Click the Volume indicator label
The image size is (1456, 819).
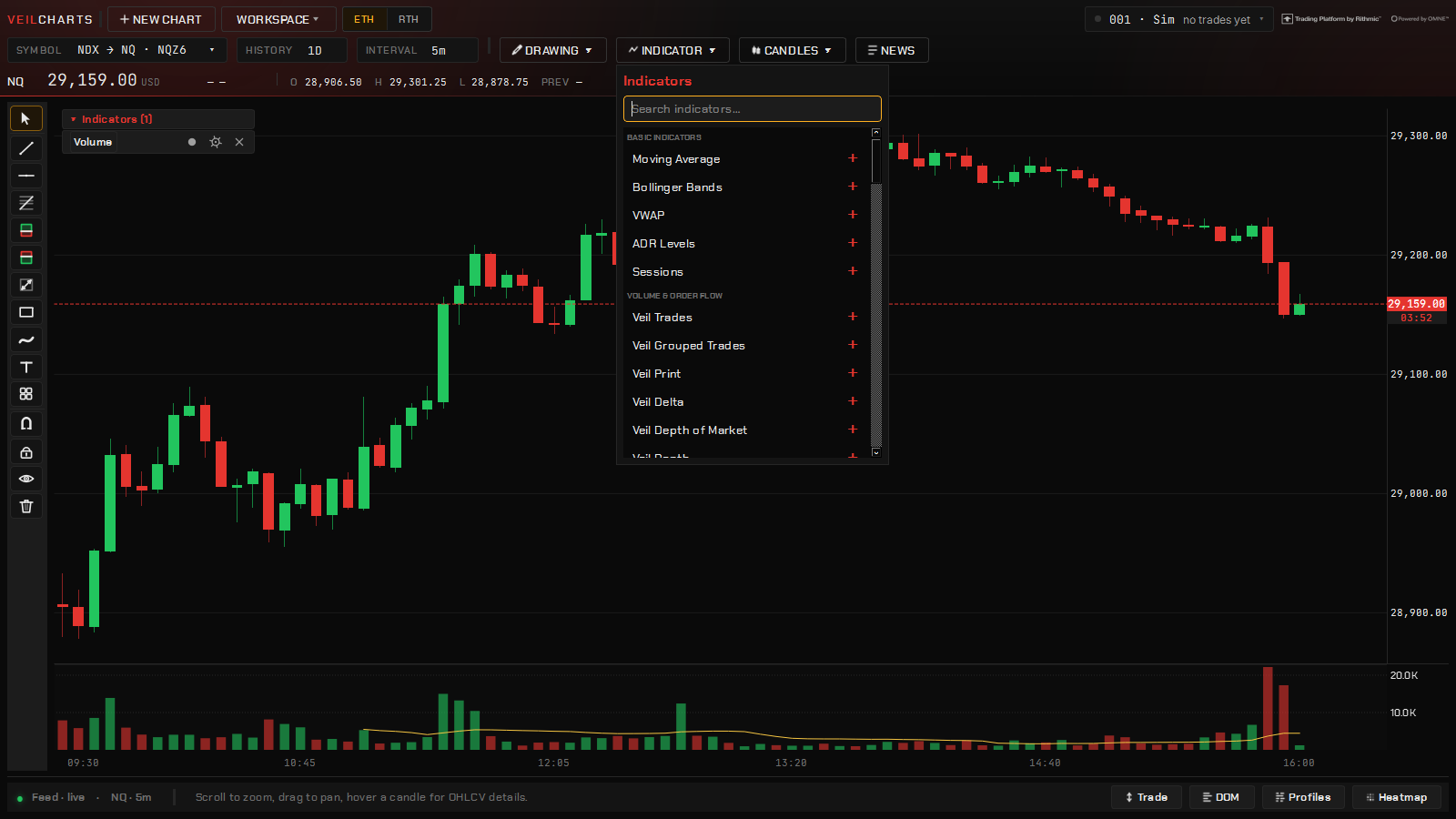click(93, 142)
